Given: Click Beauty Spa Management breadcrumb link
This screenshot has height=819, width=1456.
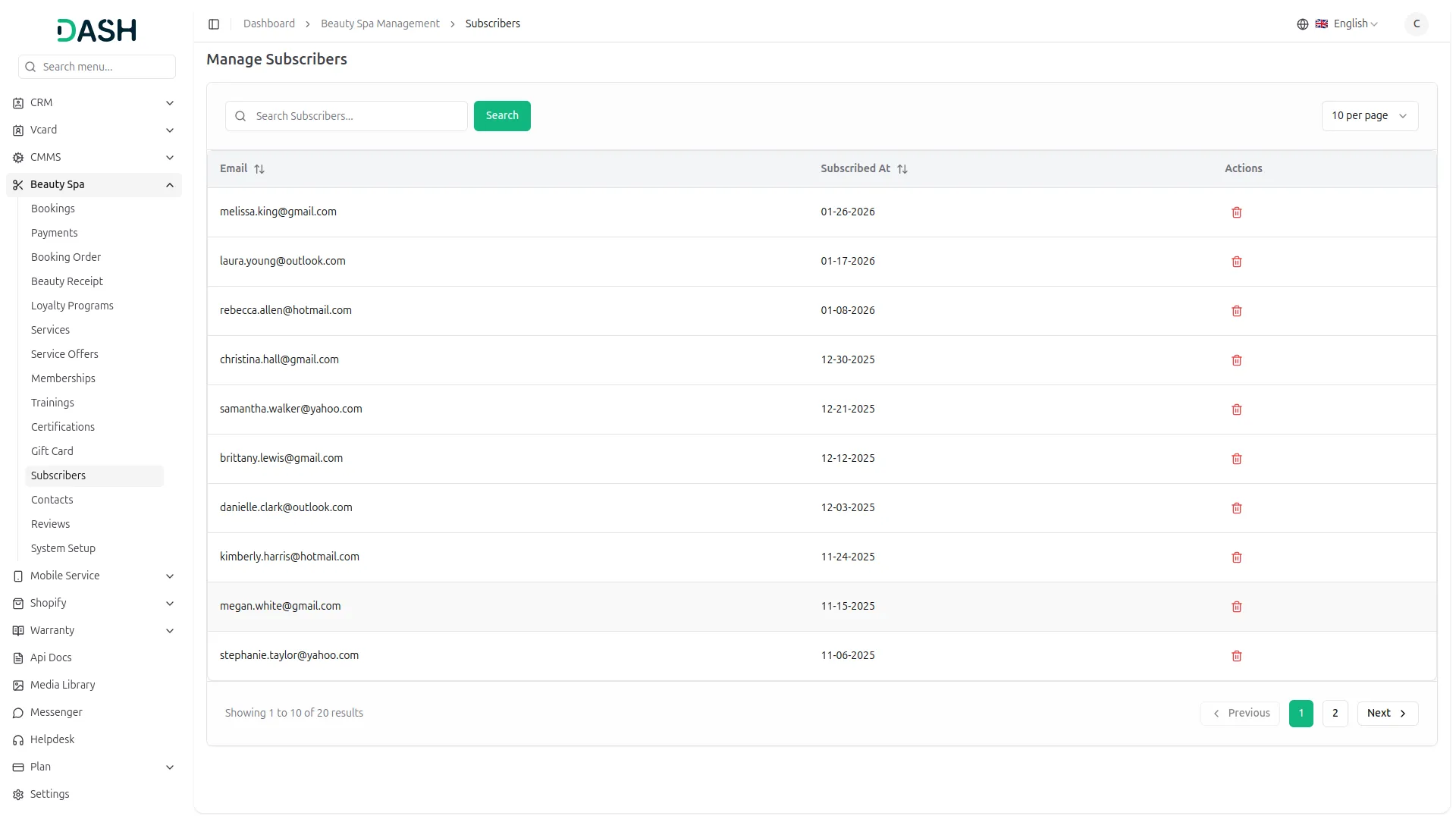Looking at the screenshot, I should click(380, 24).
